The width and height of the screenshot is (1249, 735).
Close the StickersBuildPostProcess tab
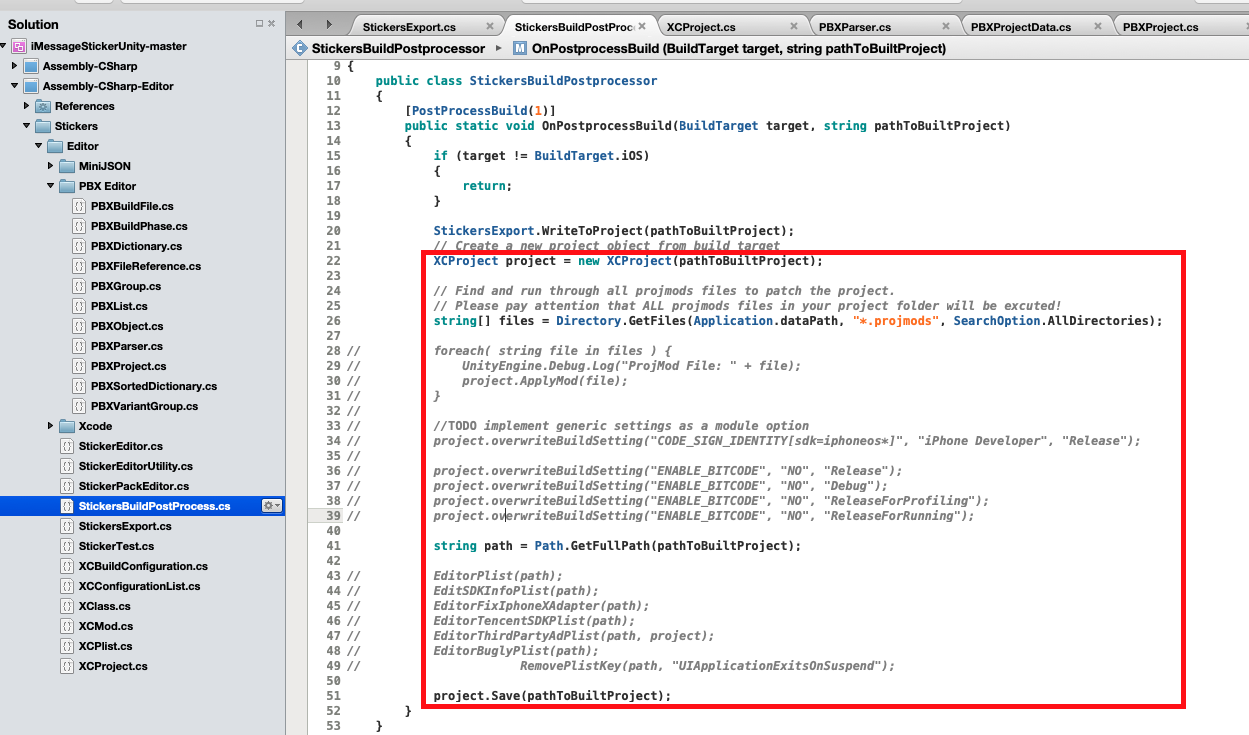(643, 27)
